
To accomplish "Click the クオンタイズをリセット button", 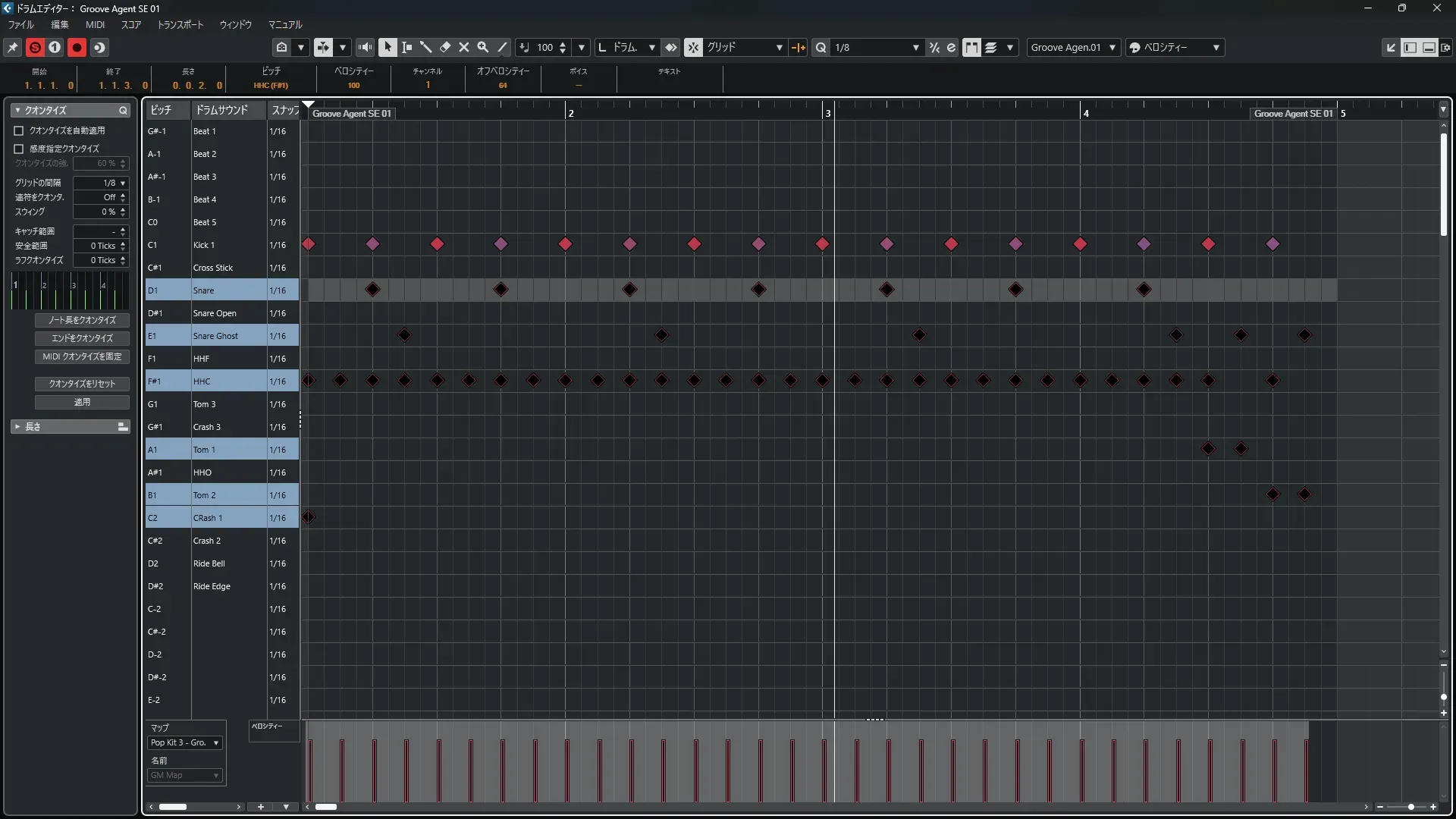I will (82, 384).
